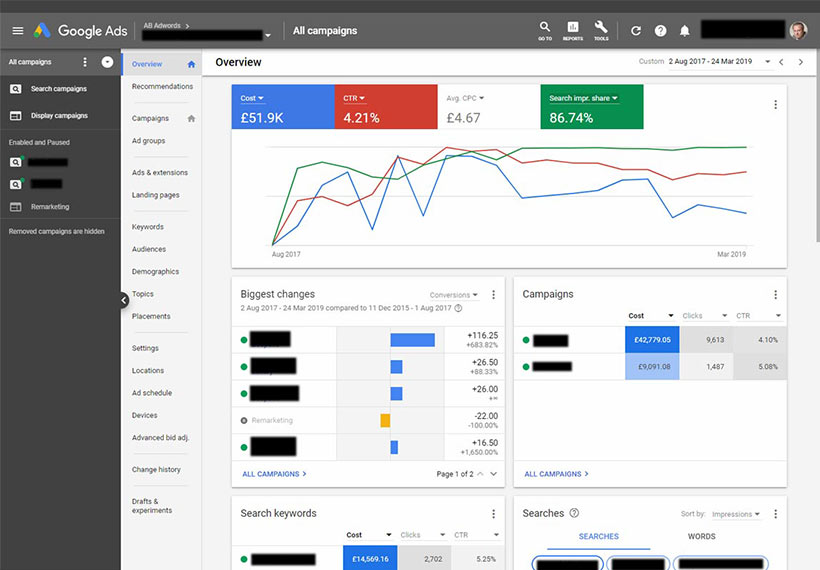820x570 pixels.
Task: Open Devices page
Action: 144,415
